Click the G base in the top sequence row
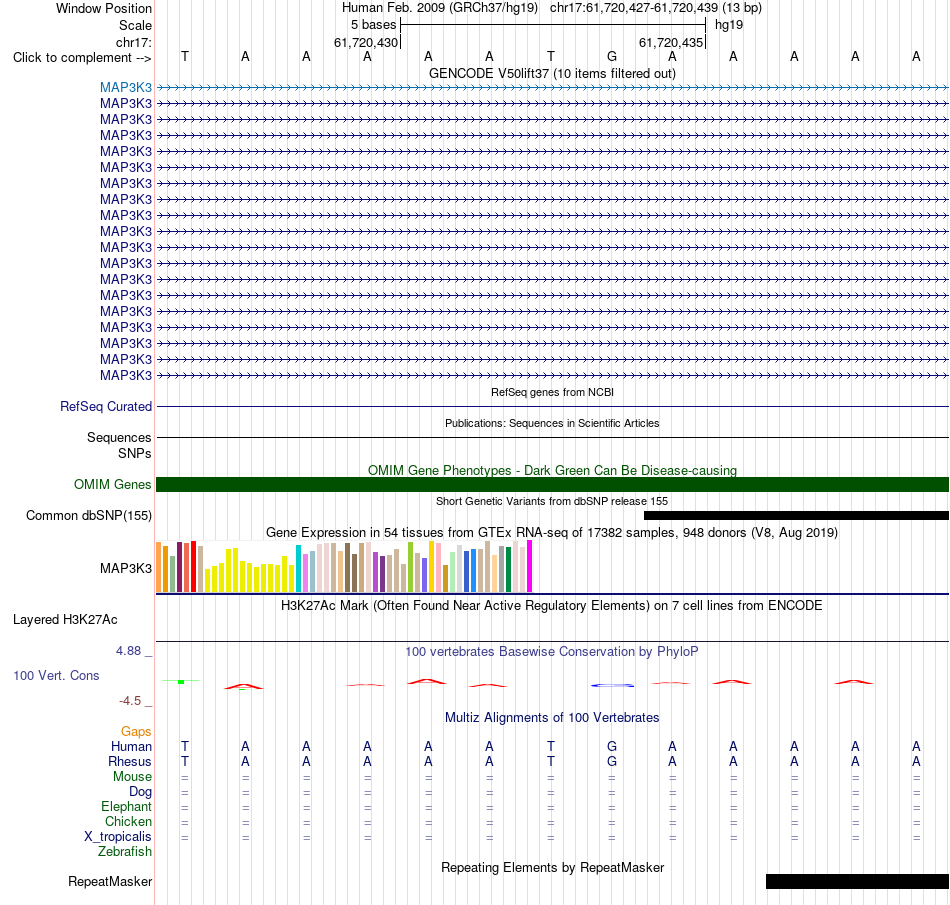 point(612,56)
